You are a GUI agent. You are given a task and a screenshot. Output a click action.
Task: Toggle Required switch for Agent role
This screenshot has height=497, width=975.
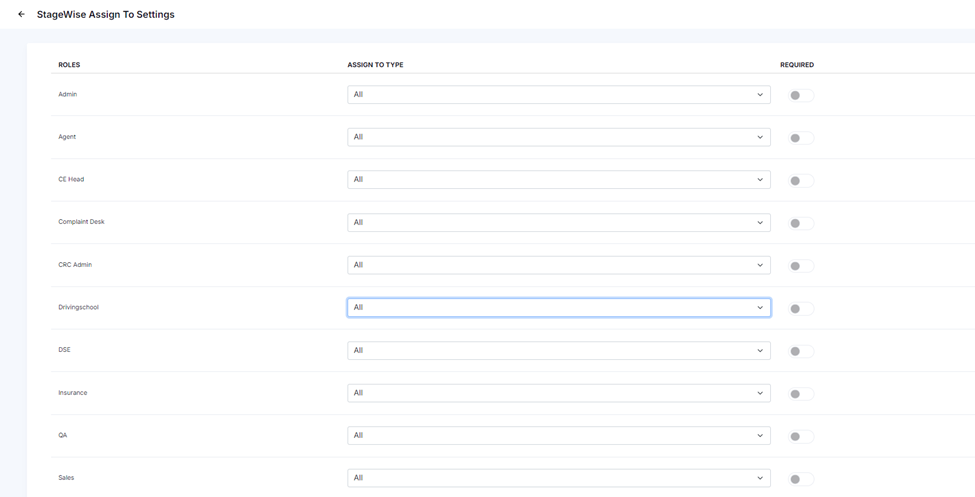click(x=801, y=138)
